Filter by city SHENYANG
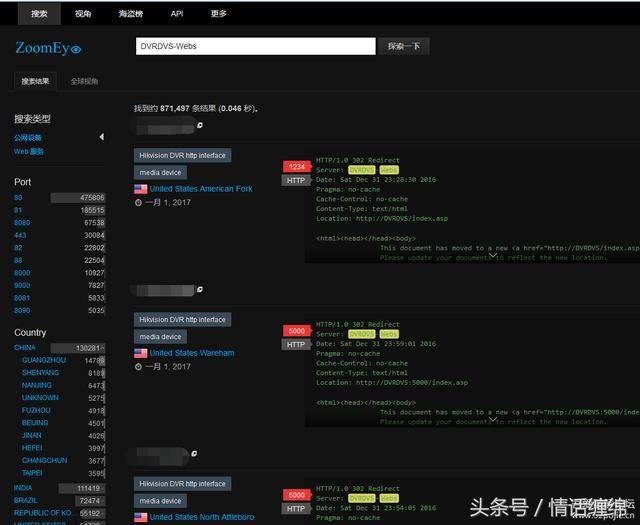The height and width of the screenshot is (525, 640). coord(40,373)
